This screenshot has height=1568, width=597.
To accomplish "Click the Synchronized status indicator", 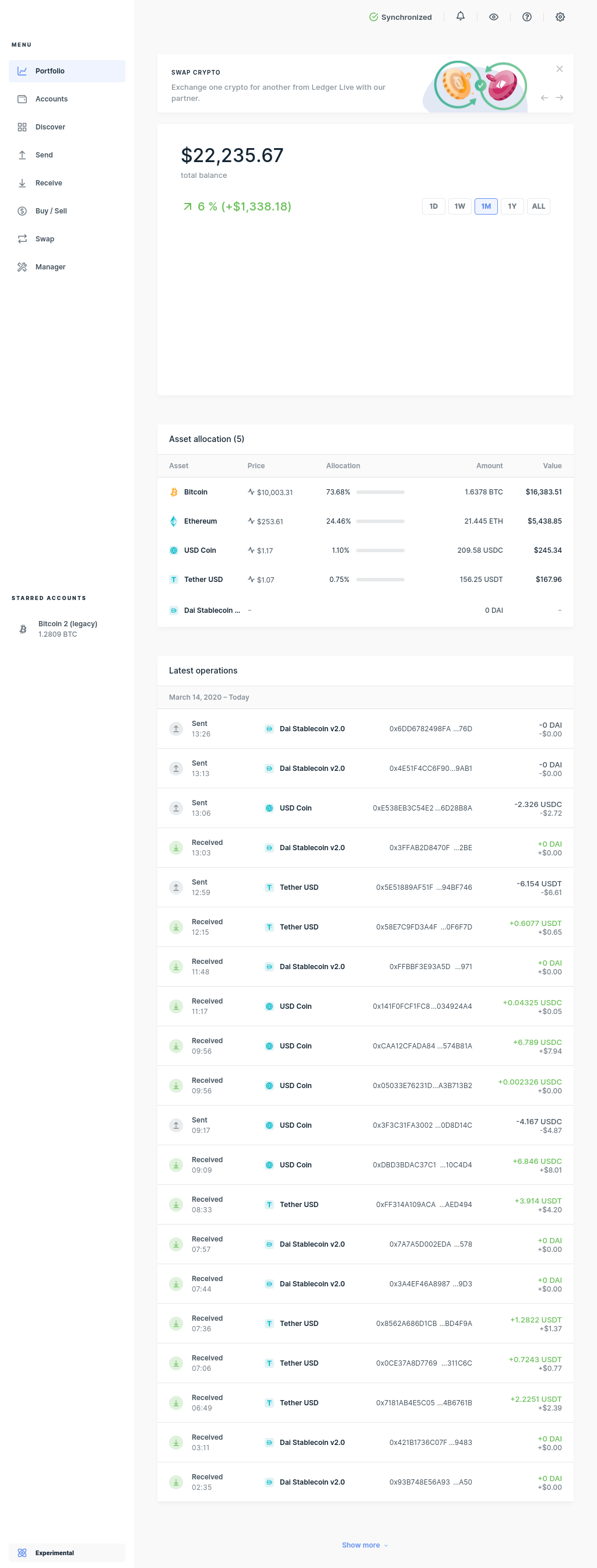I will click(x=401, y=17).
